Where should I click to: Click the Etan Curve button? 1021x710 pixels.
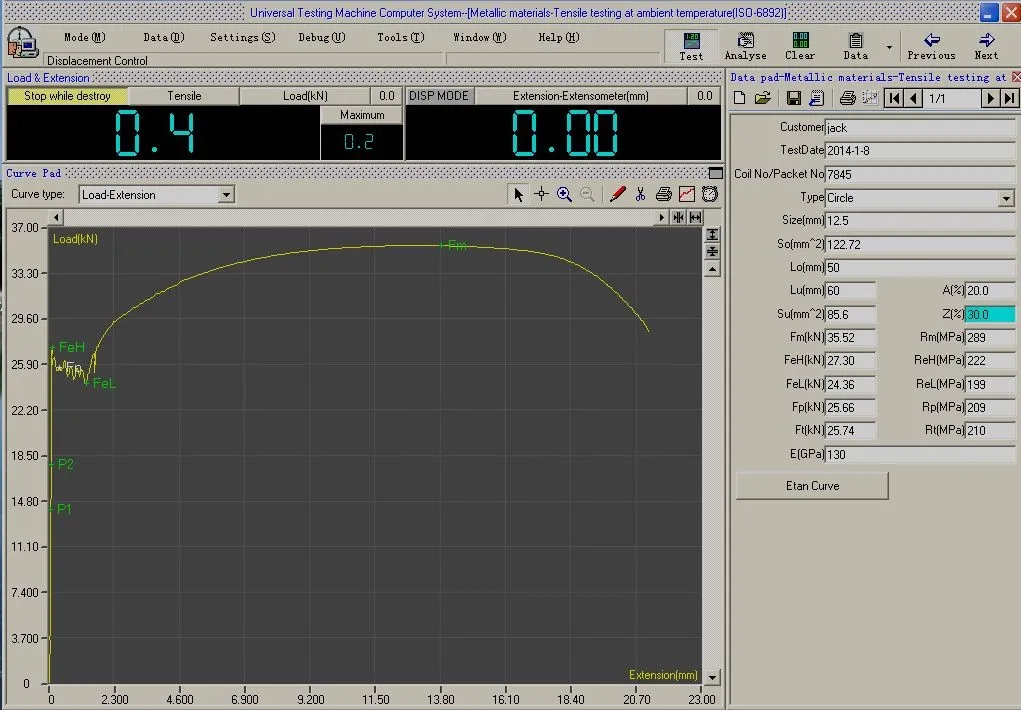812,486
